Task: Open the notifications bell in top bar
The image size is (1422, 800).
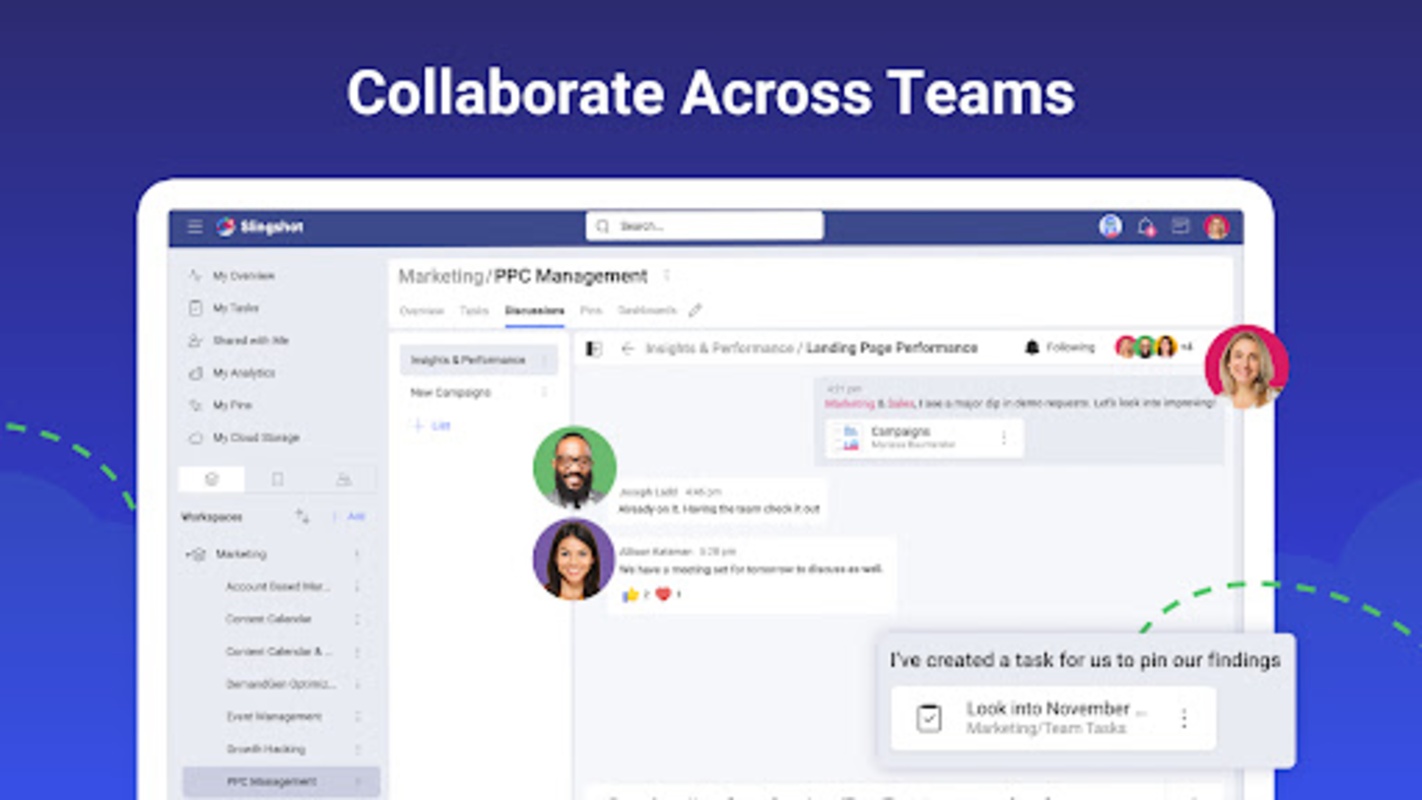Action: point(1146,227)
